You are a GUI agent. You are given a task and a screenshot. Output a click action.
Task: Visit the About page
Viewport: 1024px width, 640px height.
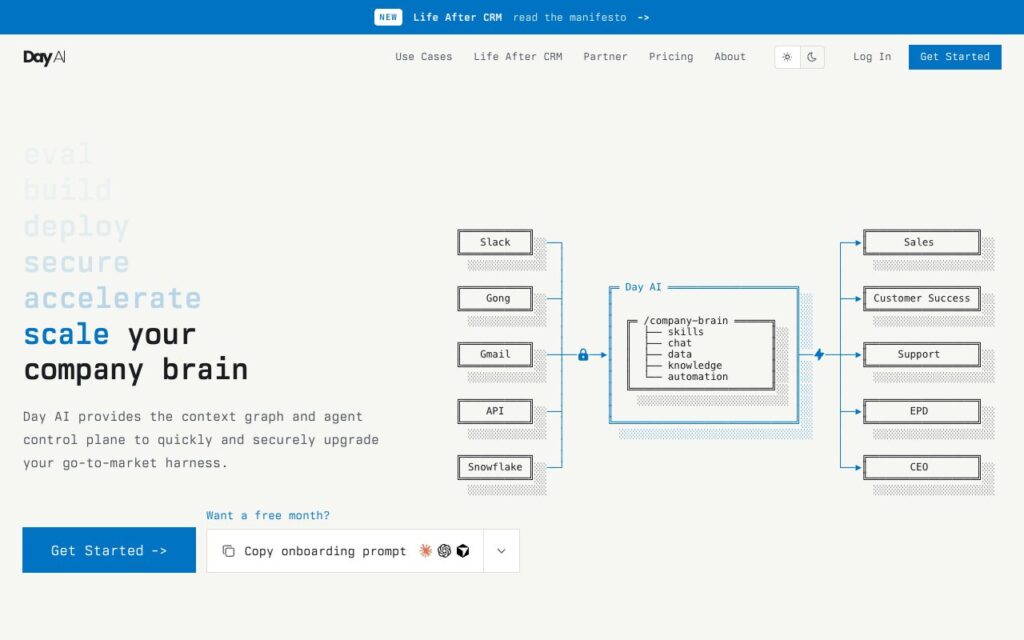point(729,57)
